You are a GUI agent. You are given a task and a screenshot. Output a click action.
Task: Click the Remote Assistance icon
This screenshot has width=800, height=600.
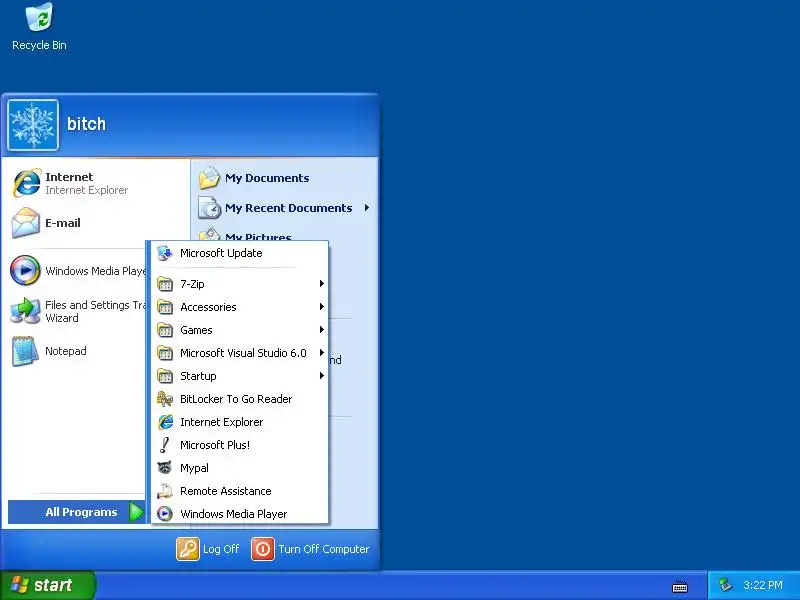(165, 491)
